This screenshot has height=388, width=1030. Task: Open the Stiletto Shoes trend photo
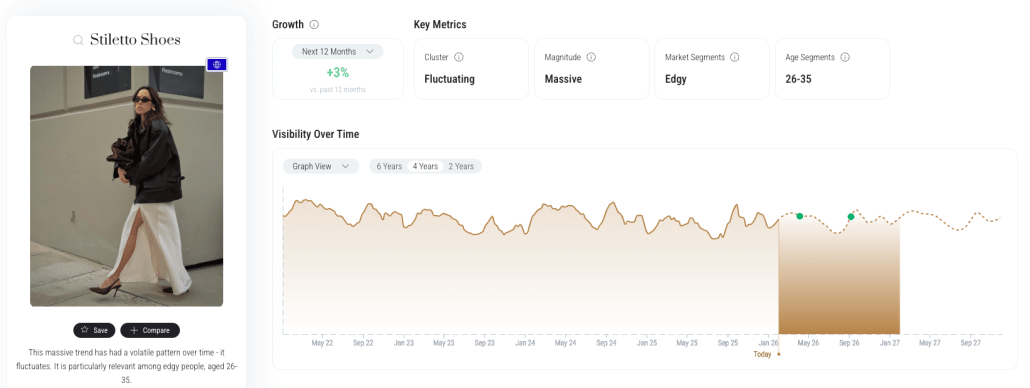pos(126,186)
